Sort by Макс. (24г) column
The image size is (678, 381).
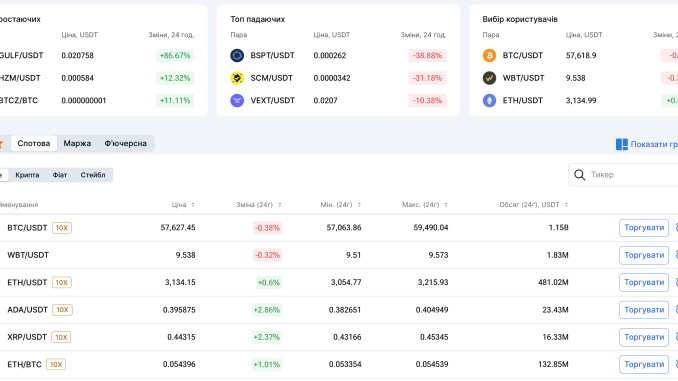[x=425, y=205]
